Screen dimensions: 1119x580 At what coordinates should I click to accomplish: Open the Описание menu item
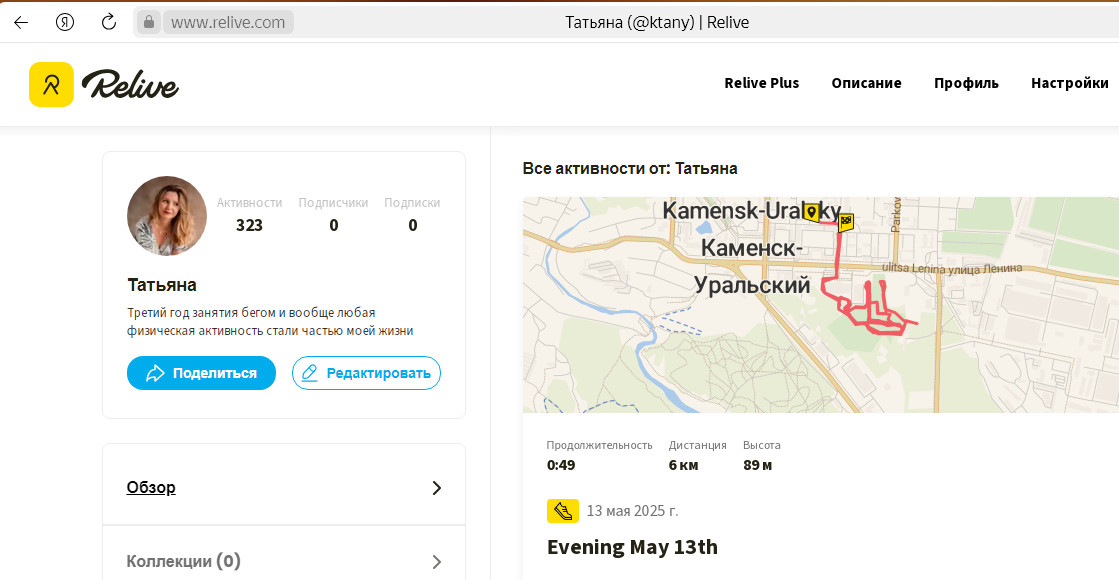(x=866, y=83)
